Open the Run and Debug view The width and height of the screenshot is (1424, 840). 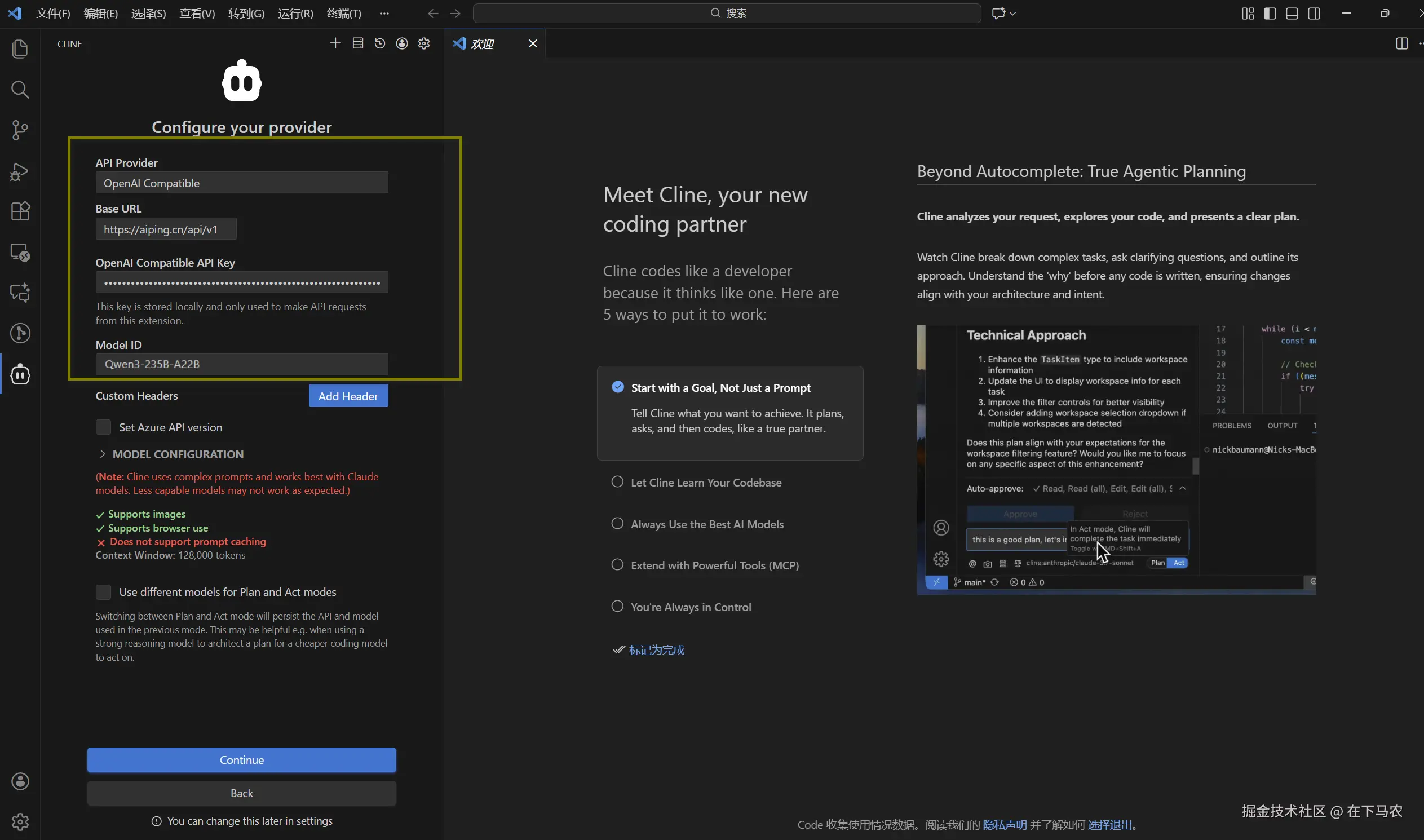pyautogui.click(x=20, y=171)
